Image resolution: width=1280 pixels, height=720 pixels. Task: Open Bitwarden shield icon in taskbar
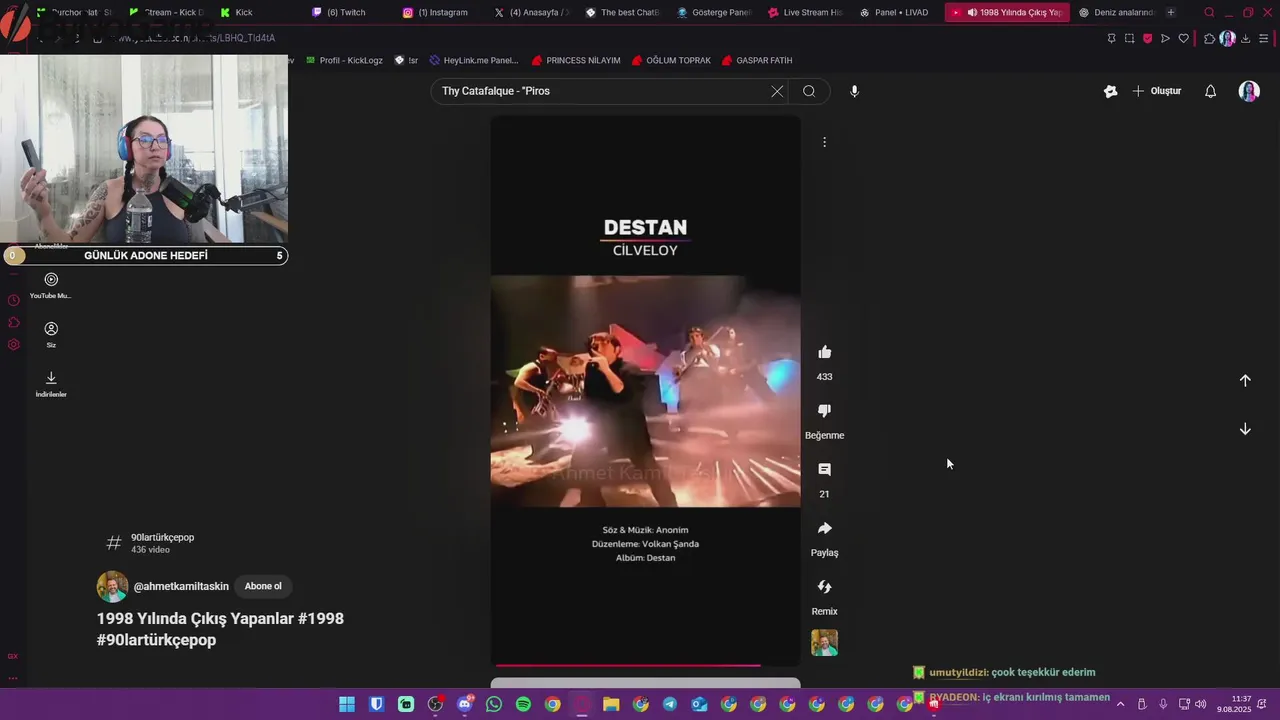pos(376,704)
